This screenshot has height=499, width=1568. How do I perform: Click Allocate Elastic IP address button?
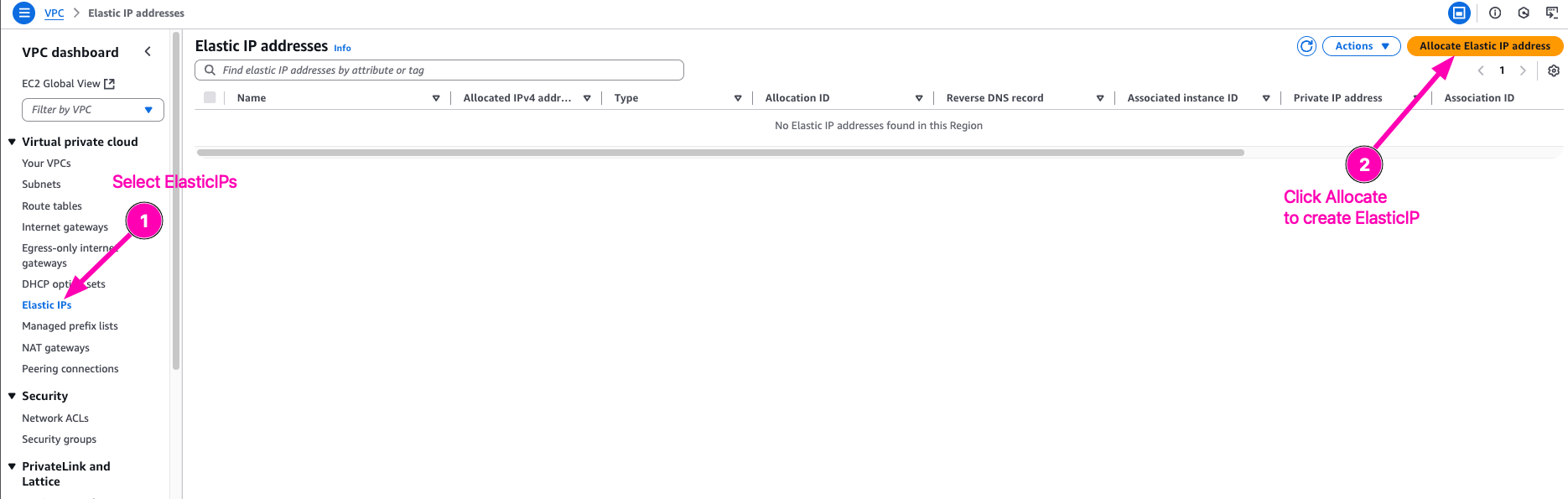[x=1484, y=46]
